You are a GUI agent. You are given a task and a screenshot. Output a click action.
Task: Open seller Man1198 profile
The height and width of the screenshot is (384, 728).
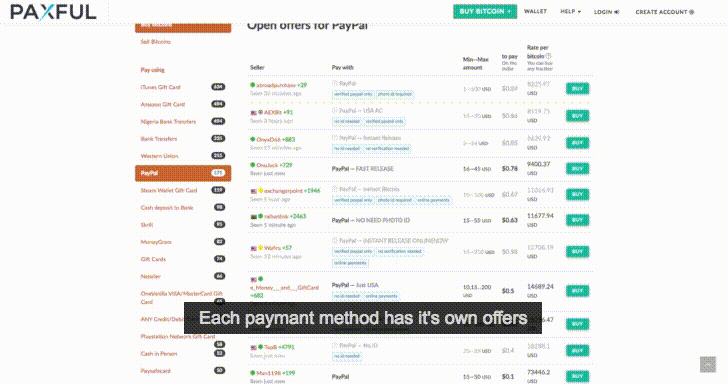click(267, 373)
